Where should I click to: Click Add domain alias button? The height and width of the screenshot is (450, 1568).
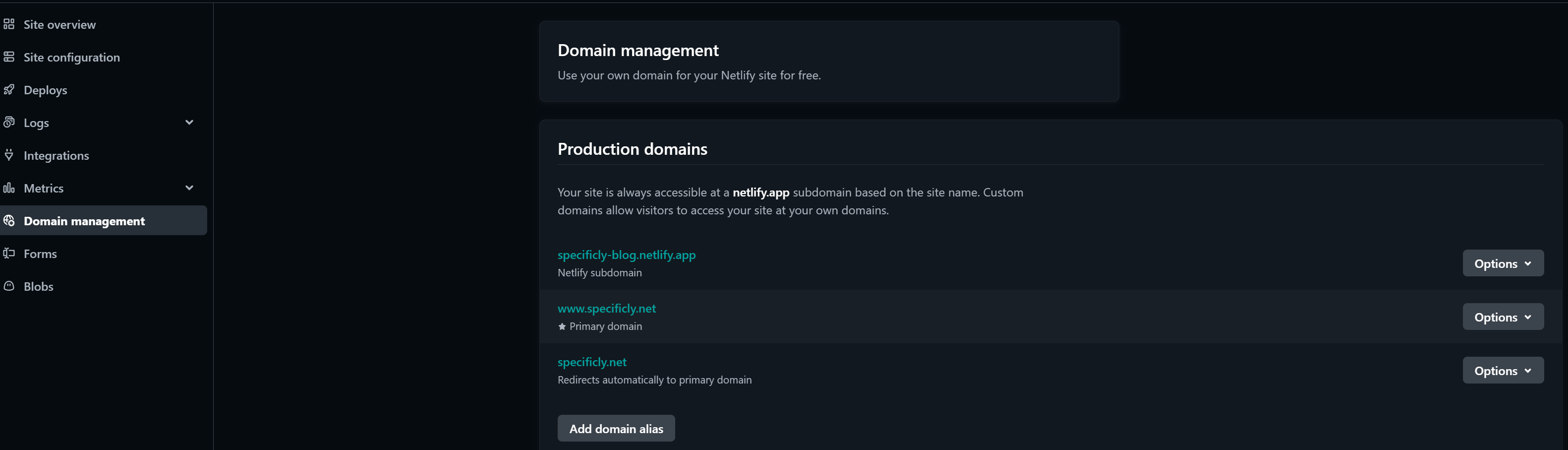point(616,428)
